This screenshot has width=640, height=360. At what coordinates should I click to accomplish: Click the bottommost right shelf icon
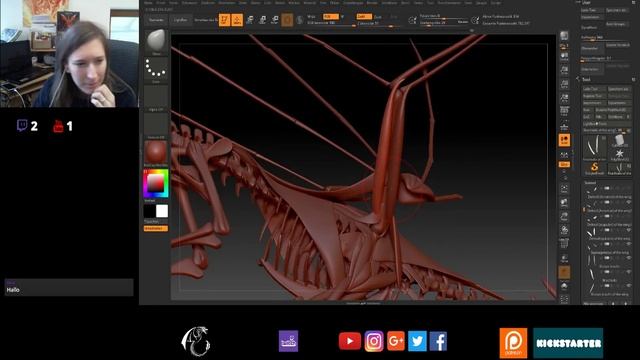(x=564, y=300)
